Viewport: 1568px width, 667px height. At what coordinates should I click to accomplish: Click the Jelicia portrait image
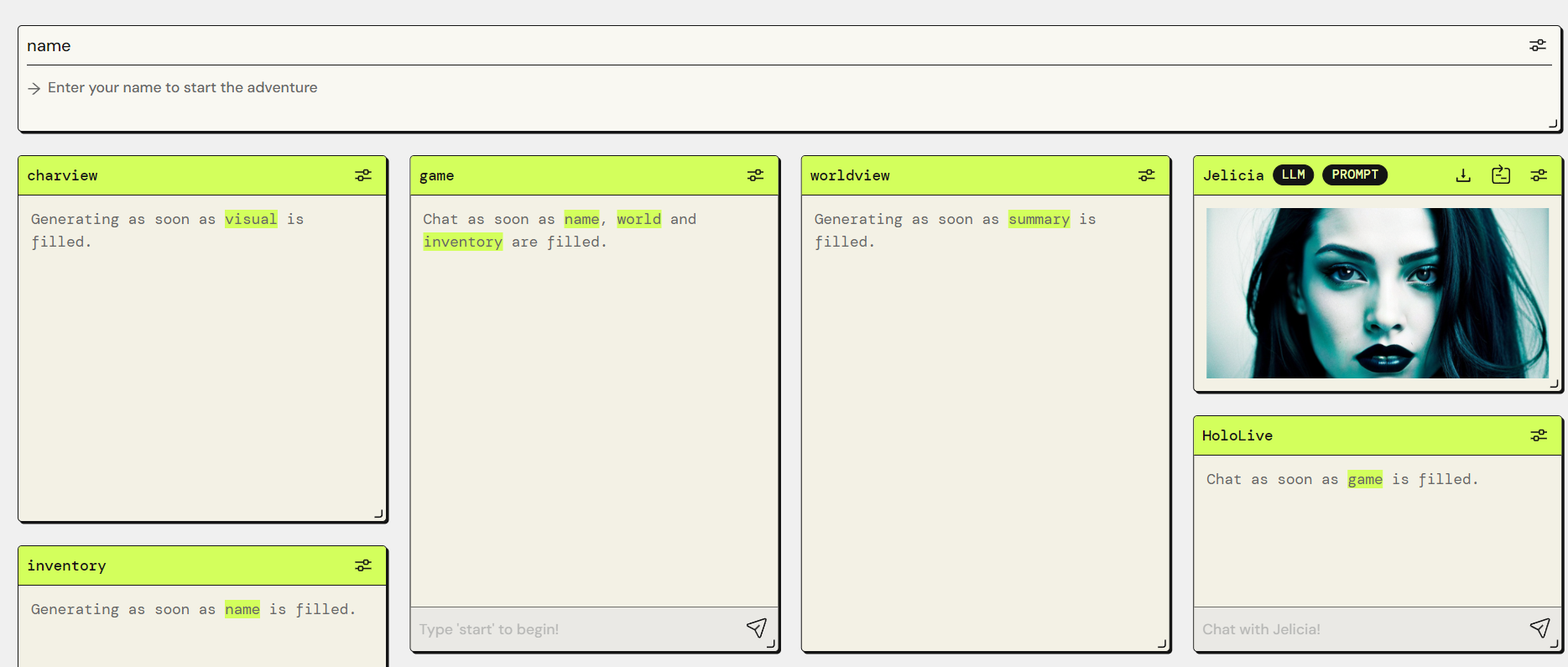[x=1378, y=293]
